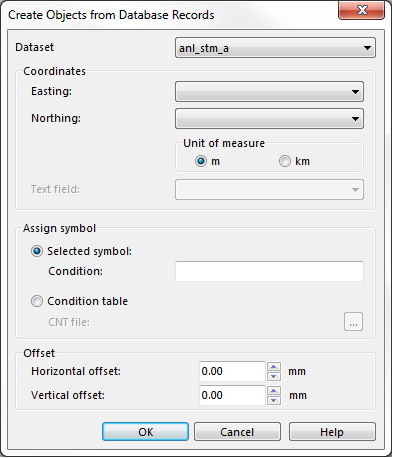Increase Vertical offset with up arrow
This screenshot has height=458, width=393.
[274, 391]
